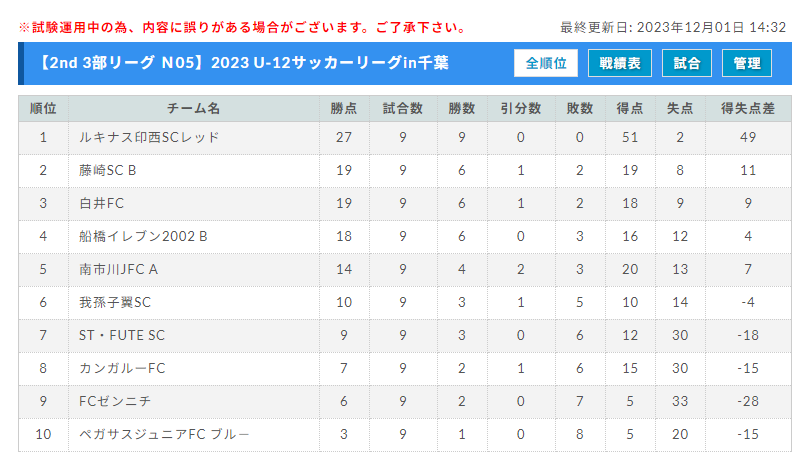This screenshot has width=805, height=469.
Task: Select team 藤崎SC B
Action: (x=107, y=170)
